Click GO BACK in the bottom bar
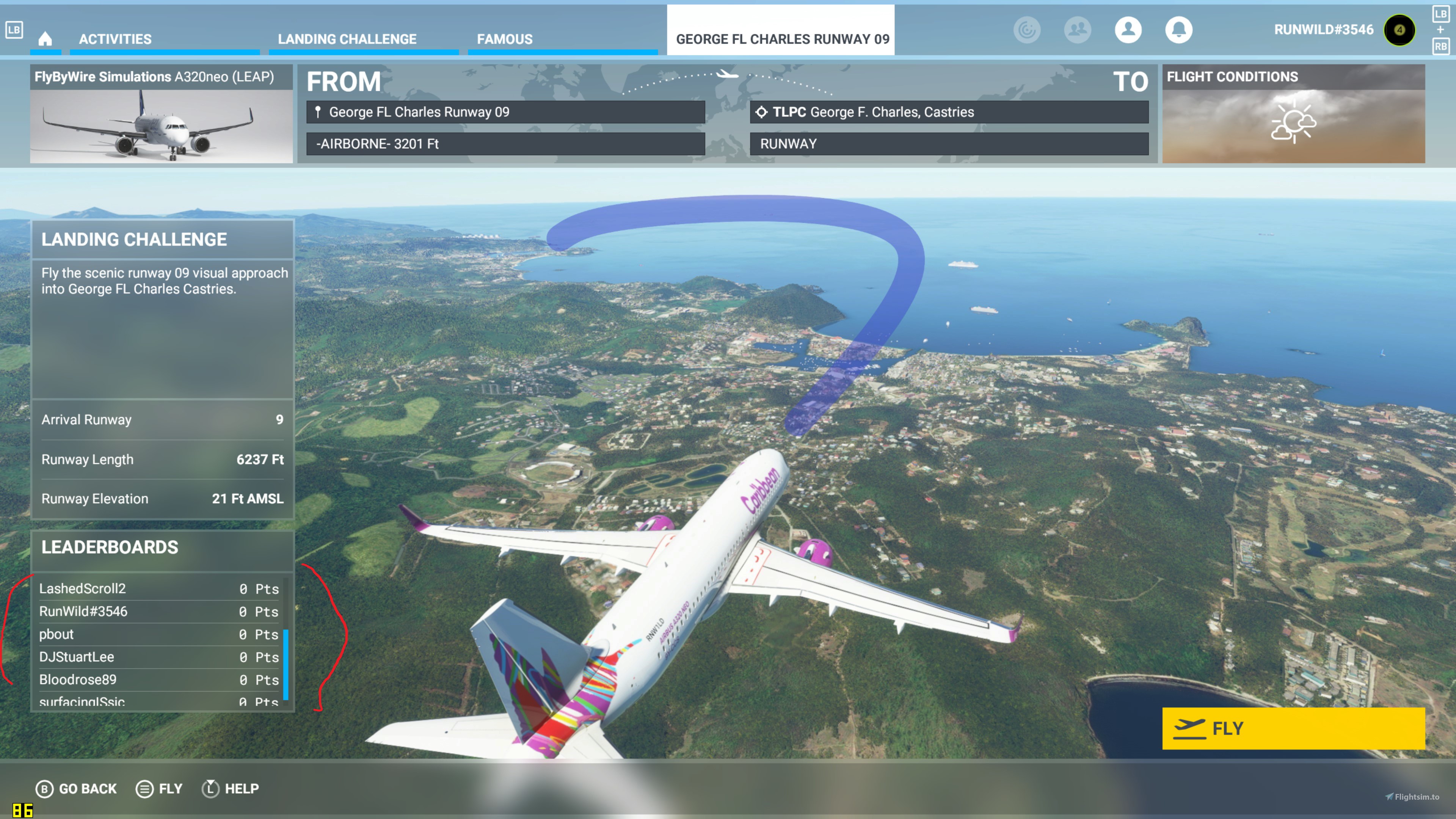Viewport: 1456px width, 819px height. (88, 789)
